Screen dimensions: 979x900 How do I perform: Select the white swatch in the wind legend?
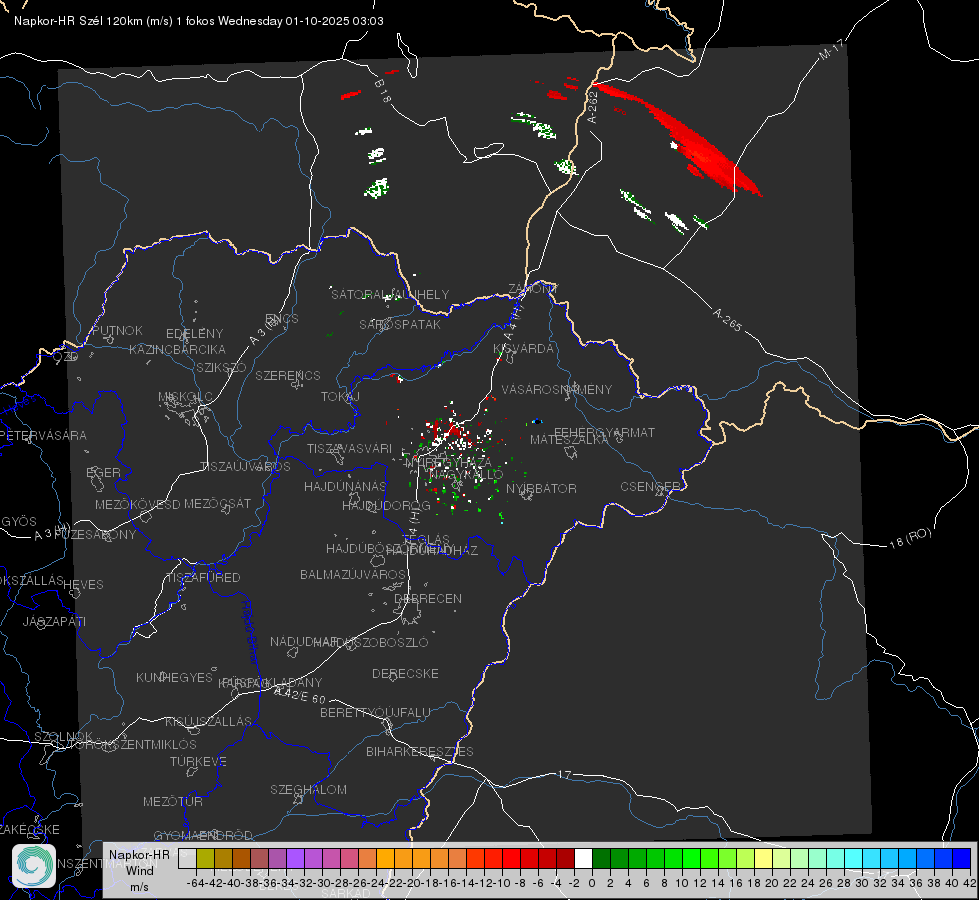point(583,859)
